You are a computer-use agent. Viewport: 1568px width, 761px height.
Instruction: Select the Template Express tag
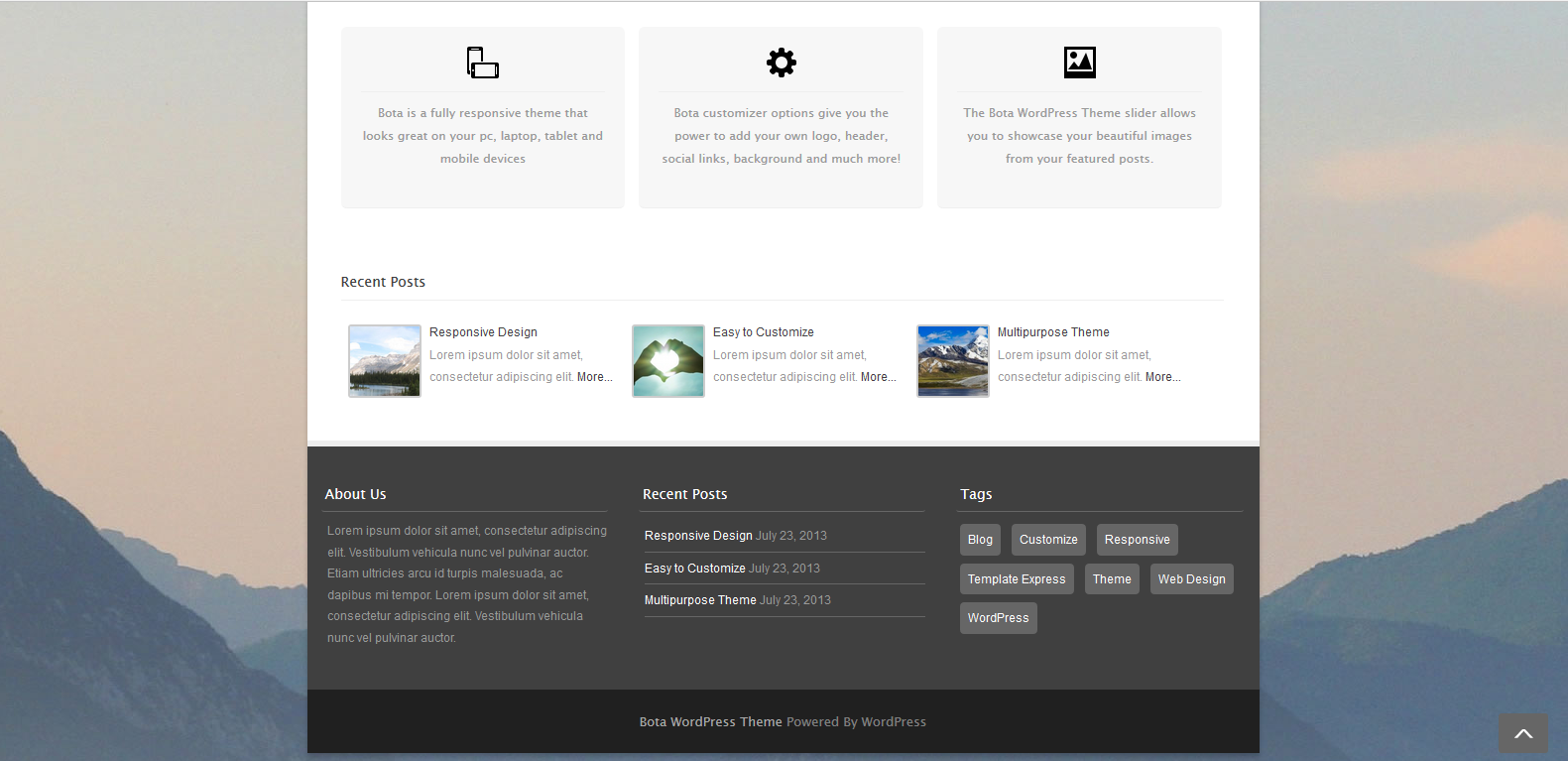pos(1017,579)
